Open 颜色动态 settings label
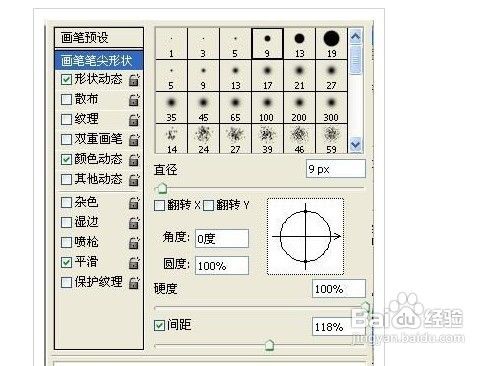The image size is (495, 366). tap(98, 159)
